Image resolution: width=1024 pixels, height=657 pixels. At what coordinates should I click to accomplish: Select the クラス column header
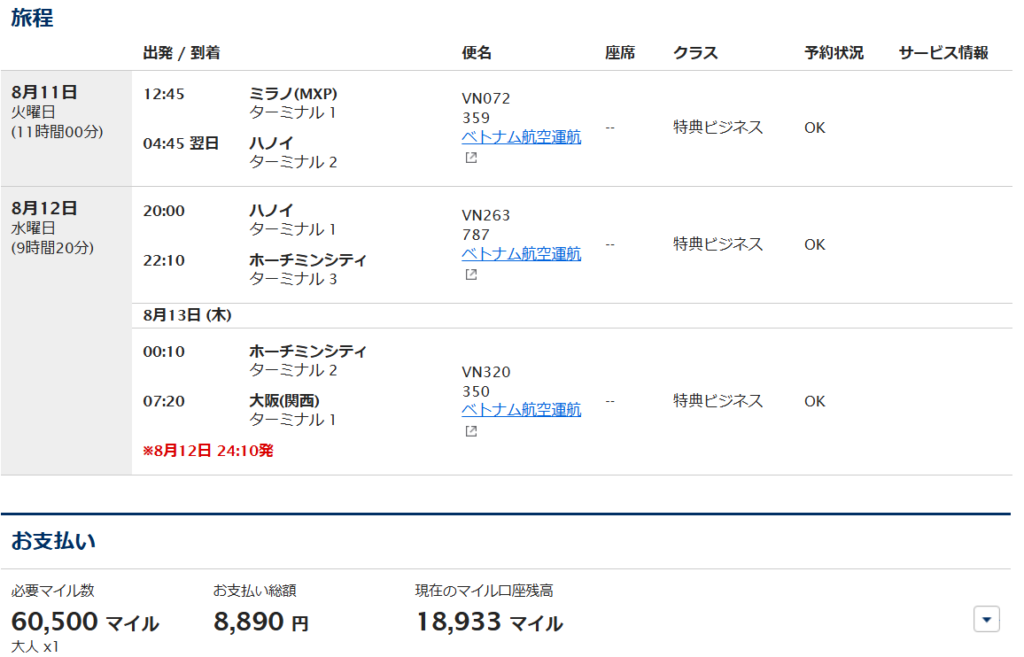coord(695,53)
